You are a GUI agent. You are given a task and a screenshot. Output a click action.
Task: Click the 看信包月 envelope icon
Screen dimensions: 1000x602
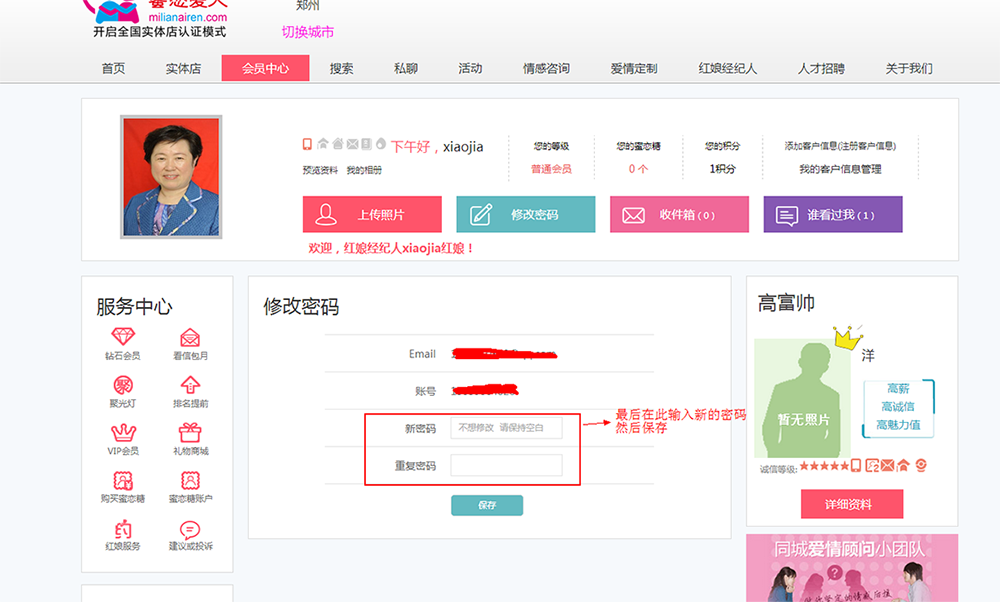coord(190,337)
